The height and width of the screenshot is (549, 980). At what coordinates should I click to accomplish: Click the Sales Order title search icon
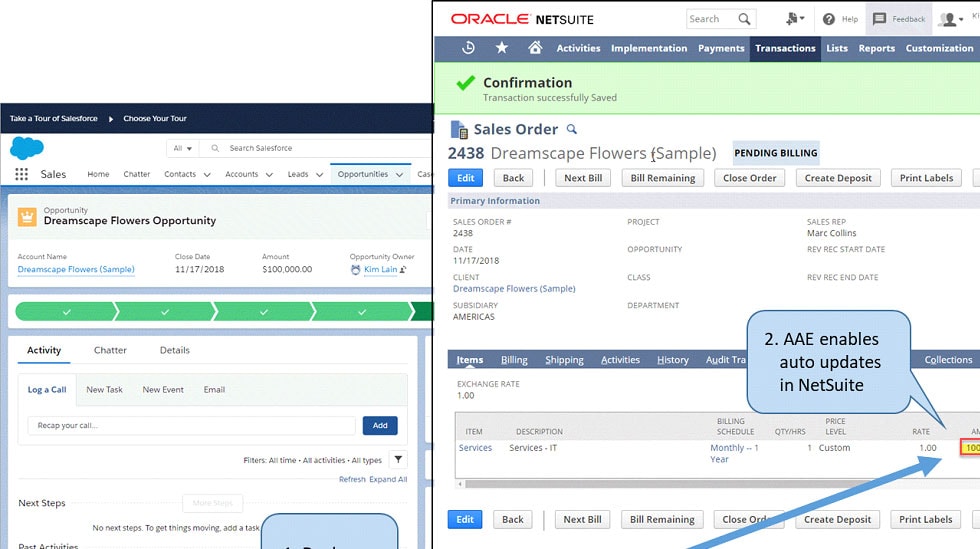click(572, 129)
